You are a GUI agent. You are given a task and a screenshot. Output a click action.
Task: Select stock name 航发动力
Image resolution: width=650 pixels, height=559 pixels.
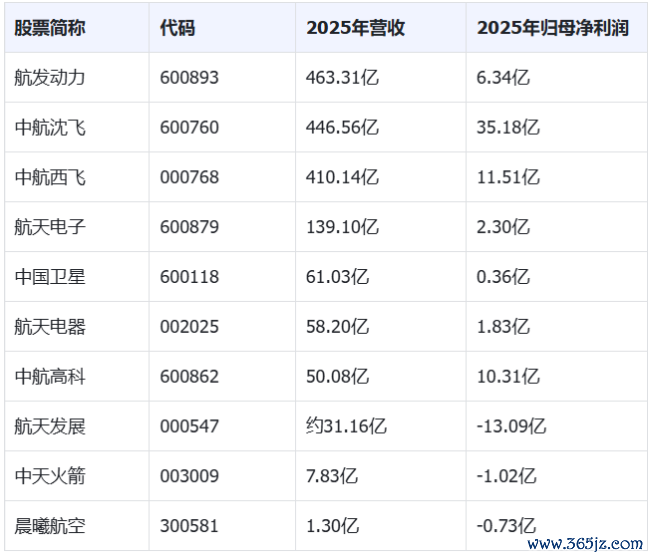[50, 78]
